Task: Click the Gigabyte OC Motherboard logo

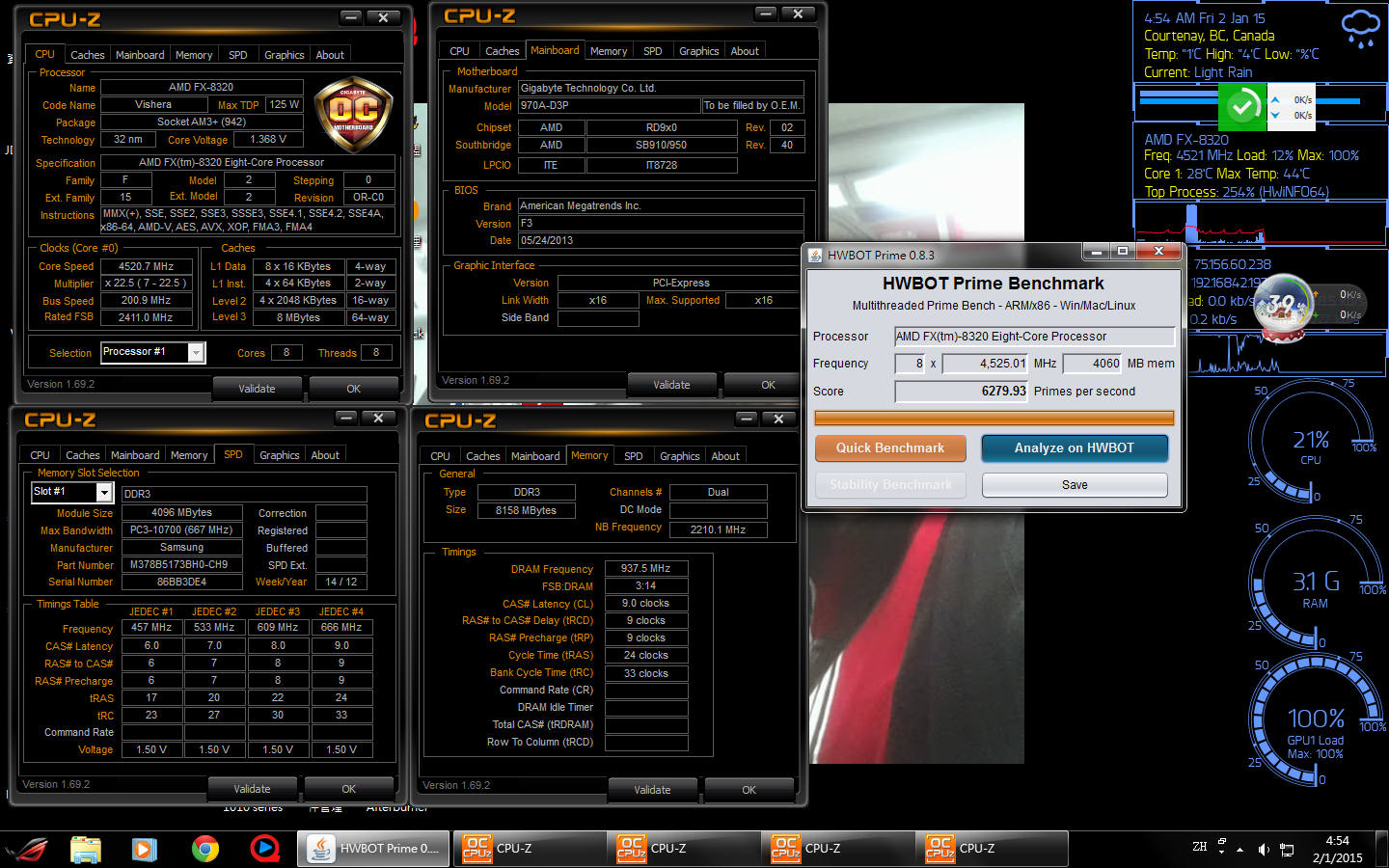Action: pos(354,115)
